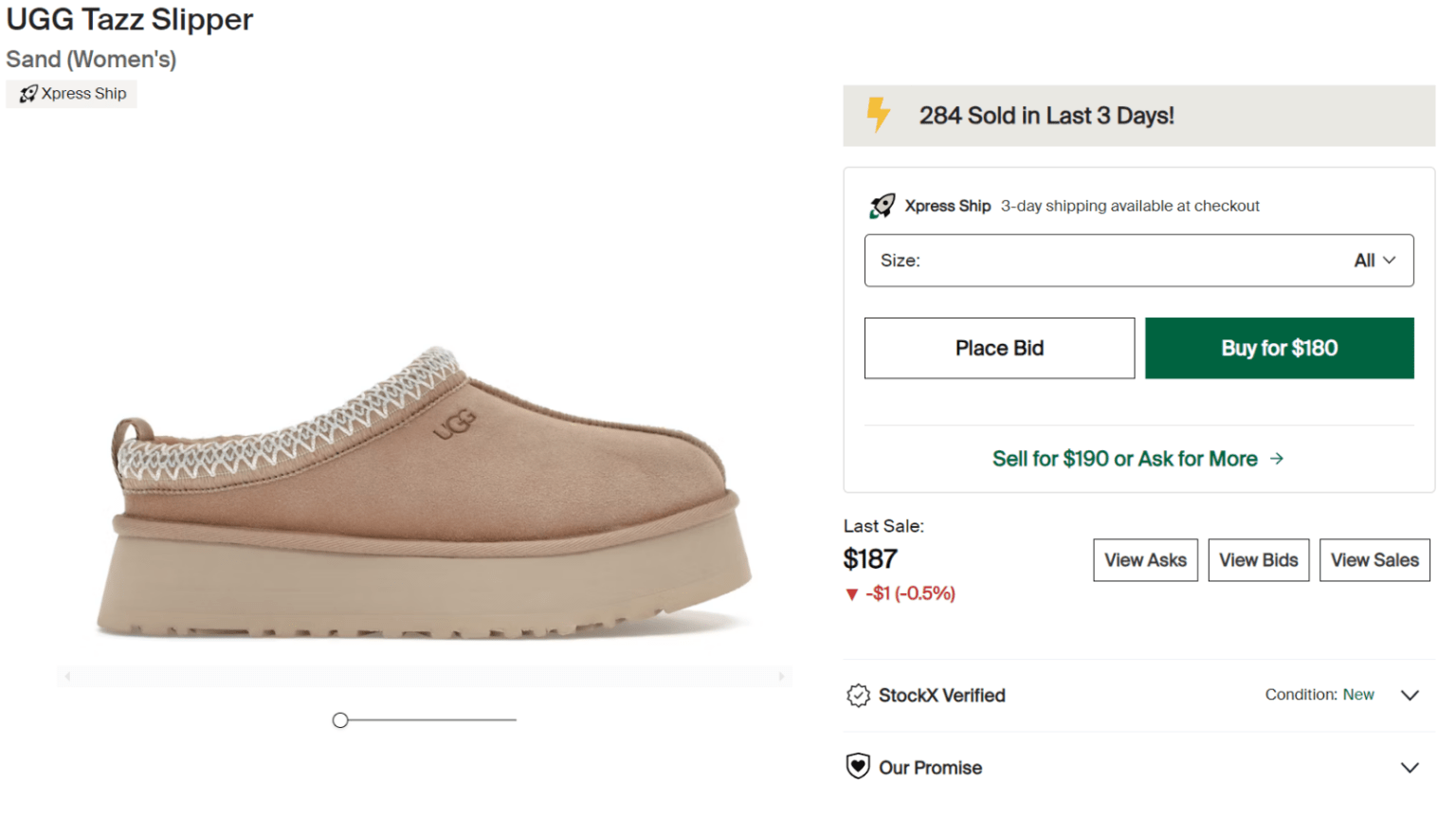Viewport: 1456px width, 819px height.
Task: Click the Xpress Ship badge under product title
Action: (71, 93)
